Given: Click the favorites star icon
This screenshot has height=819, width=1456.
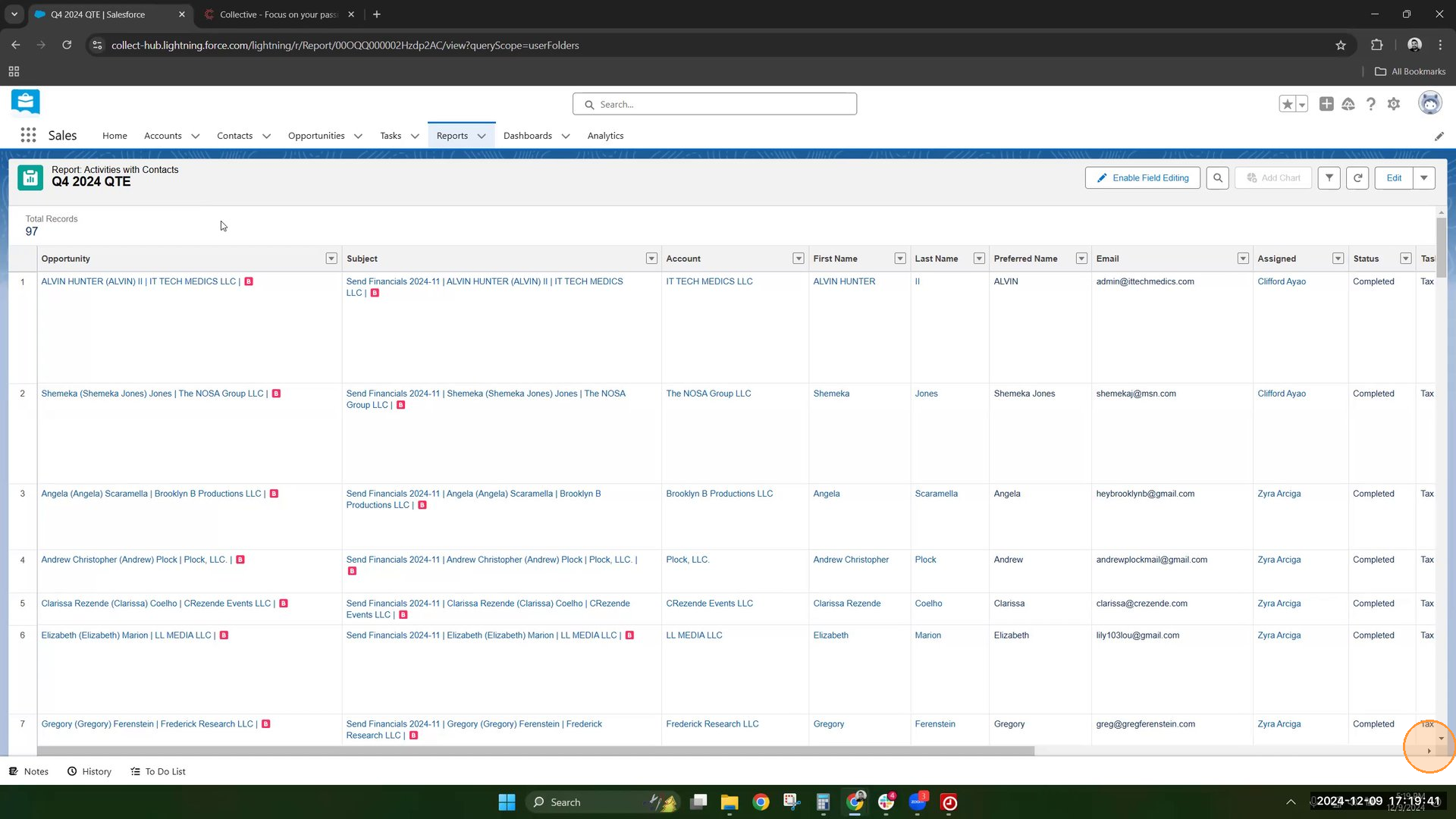Looking at the screenshot, I should pos(1287,104).
